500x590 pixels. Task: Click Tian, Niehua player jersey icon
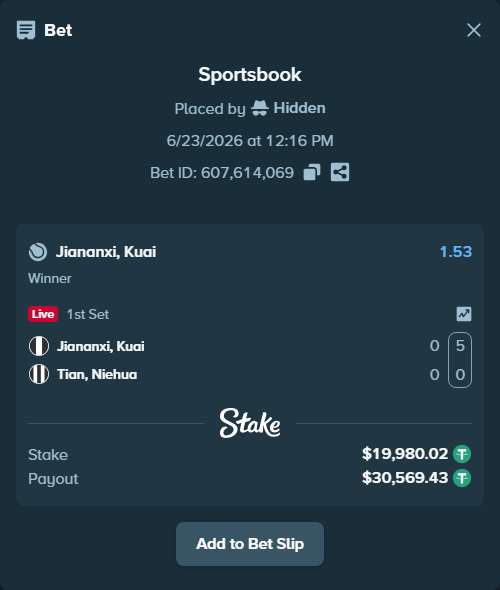39,374
